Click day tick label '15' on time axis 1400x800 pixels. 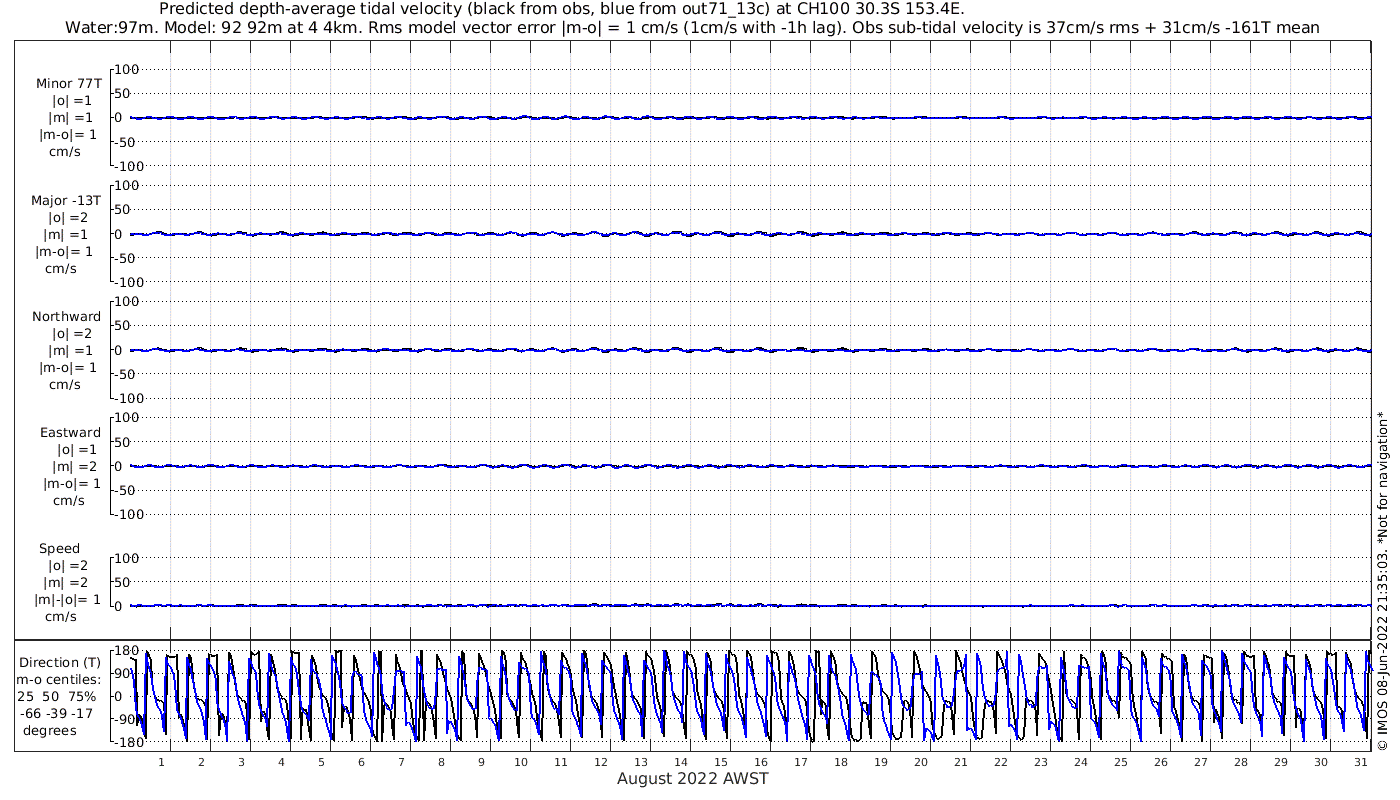721,762
